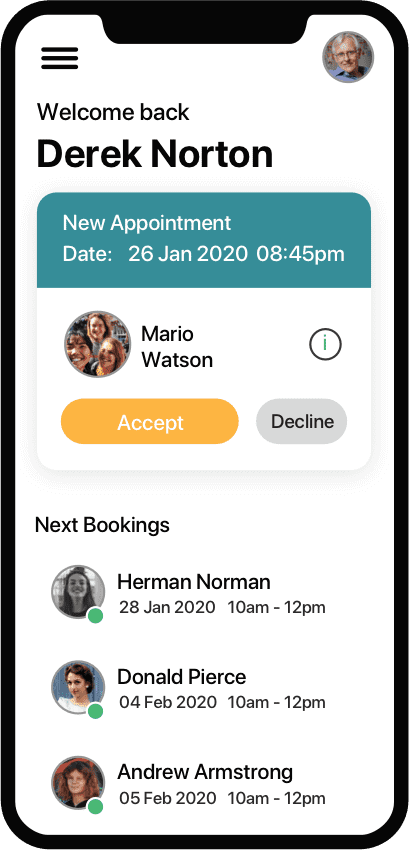Click green status dot on Donald Pierce
Screen dimensions: 410x852
click(x=96, y=711)
